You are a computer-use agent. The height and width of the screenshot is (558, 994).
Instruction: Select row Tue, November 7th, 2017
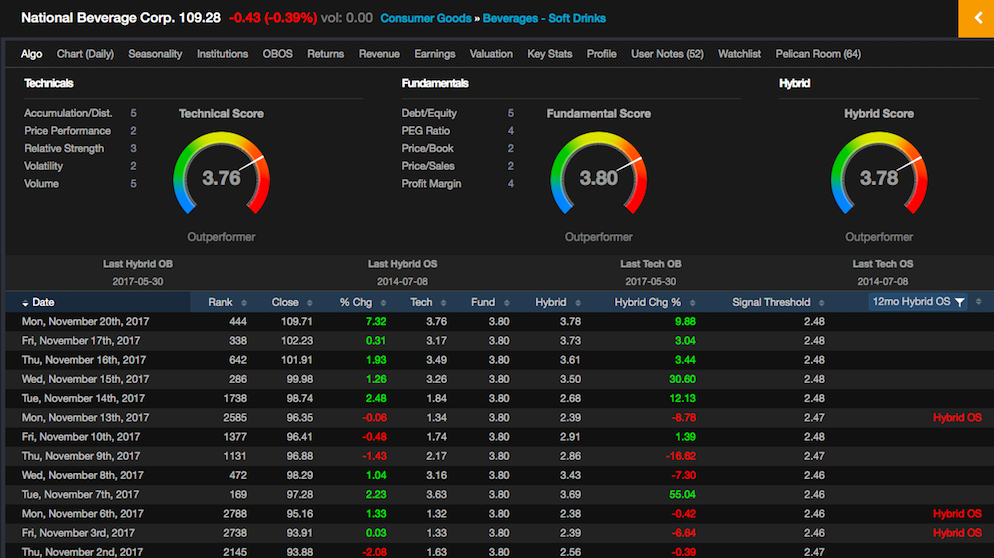(500, 495)
